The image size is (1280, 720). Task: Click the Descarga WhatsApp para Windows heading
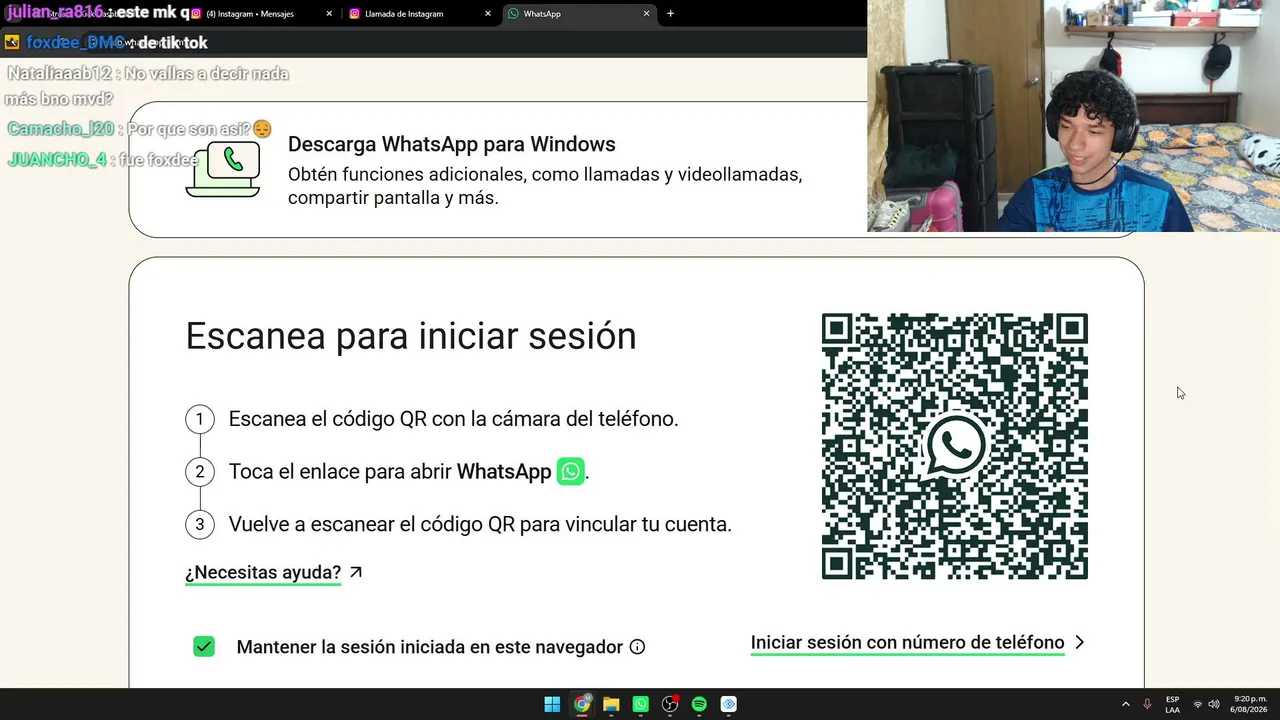point(452,144)
